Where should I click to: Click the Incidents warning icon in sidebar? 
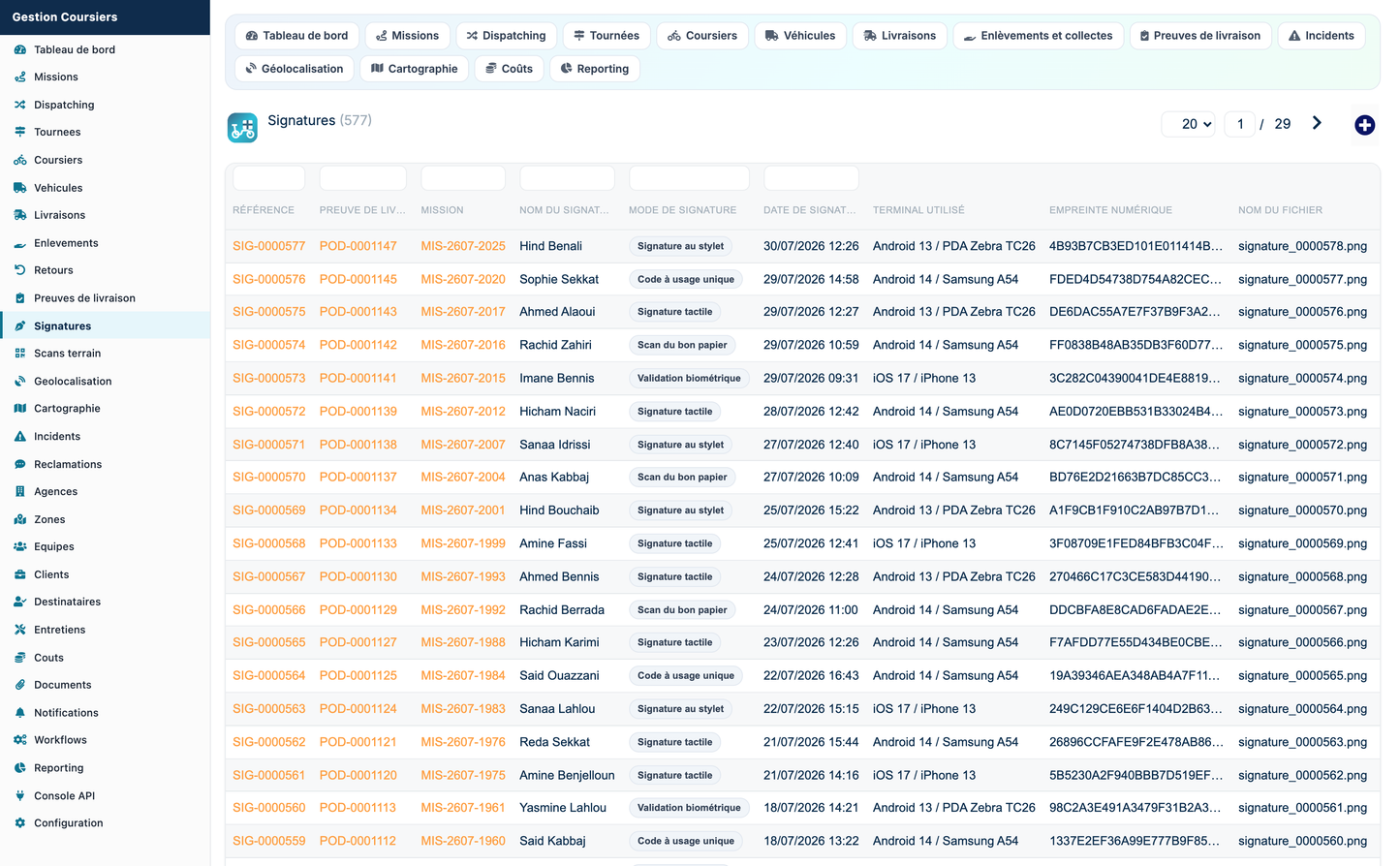click(20, 437)
